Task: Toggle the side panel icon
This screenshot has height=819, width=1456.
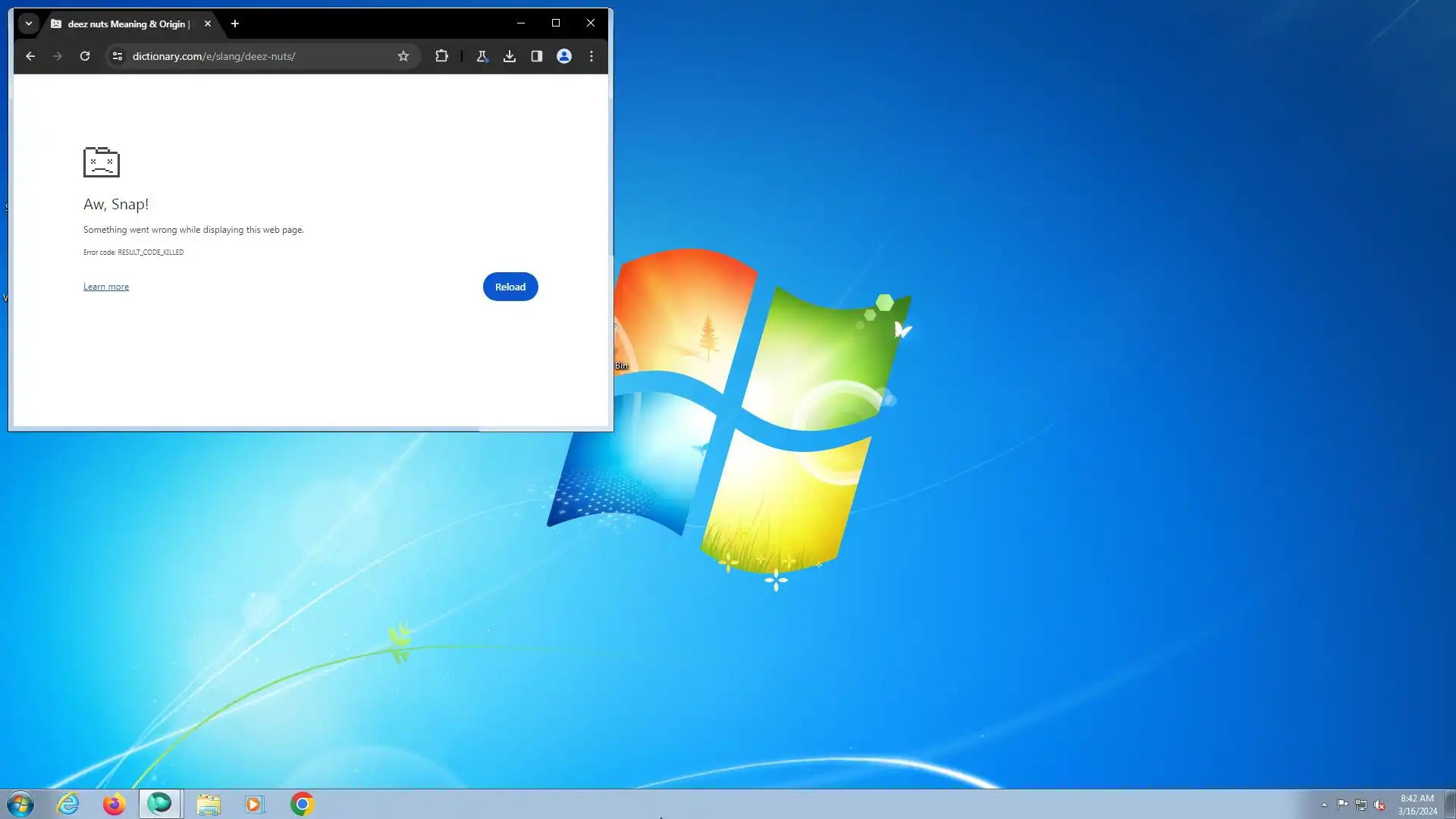Action: [537, 56]
